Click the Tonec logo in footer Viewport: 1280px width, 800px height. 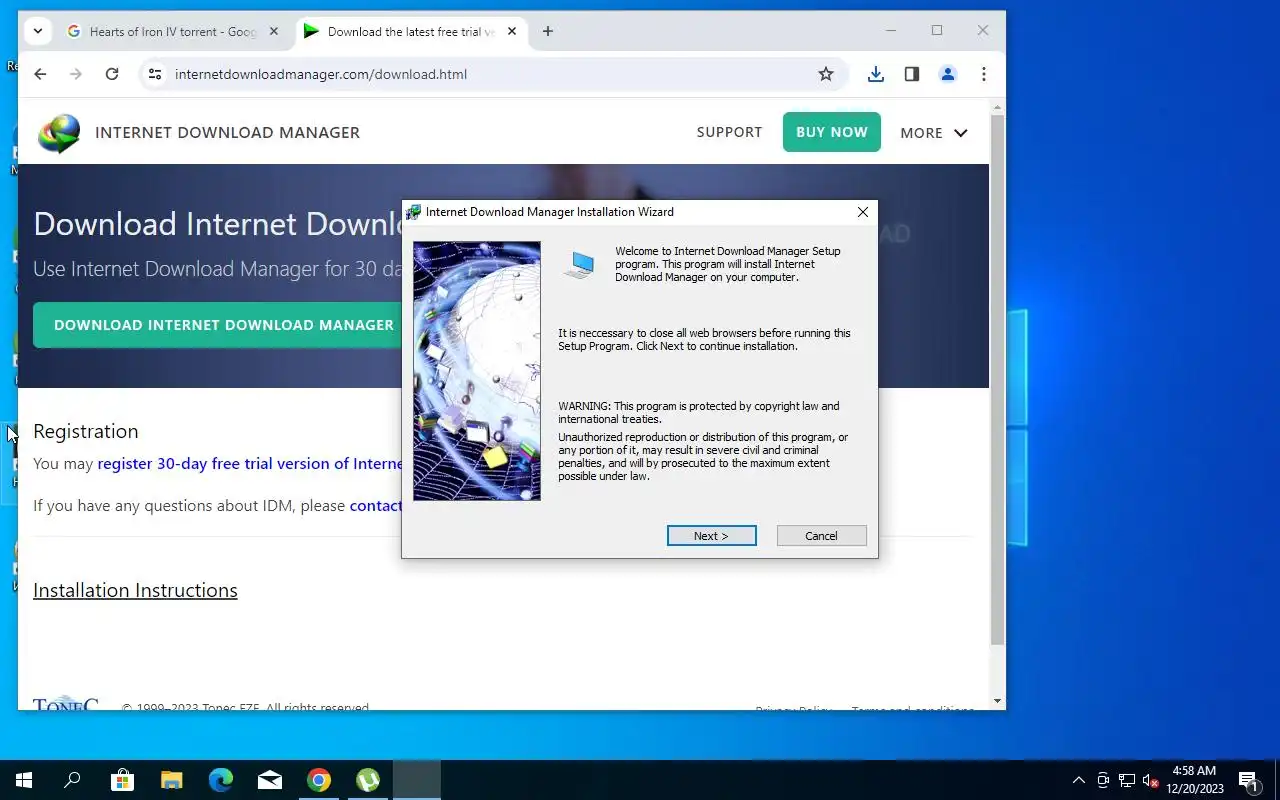pos(66,703)
